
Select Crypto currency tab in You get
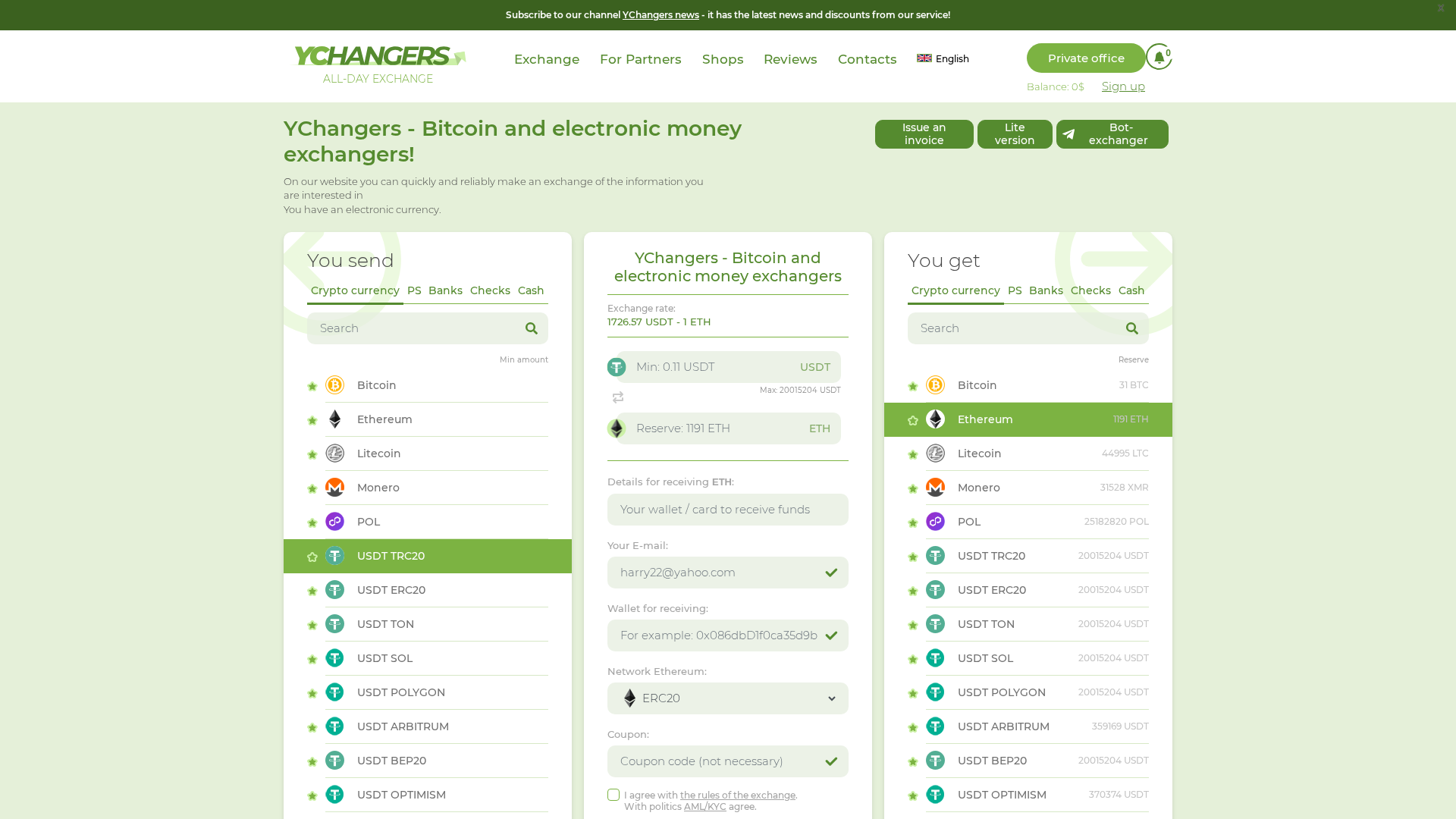[955, 291]
